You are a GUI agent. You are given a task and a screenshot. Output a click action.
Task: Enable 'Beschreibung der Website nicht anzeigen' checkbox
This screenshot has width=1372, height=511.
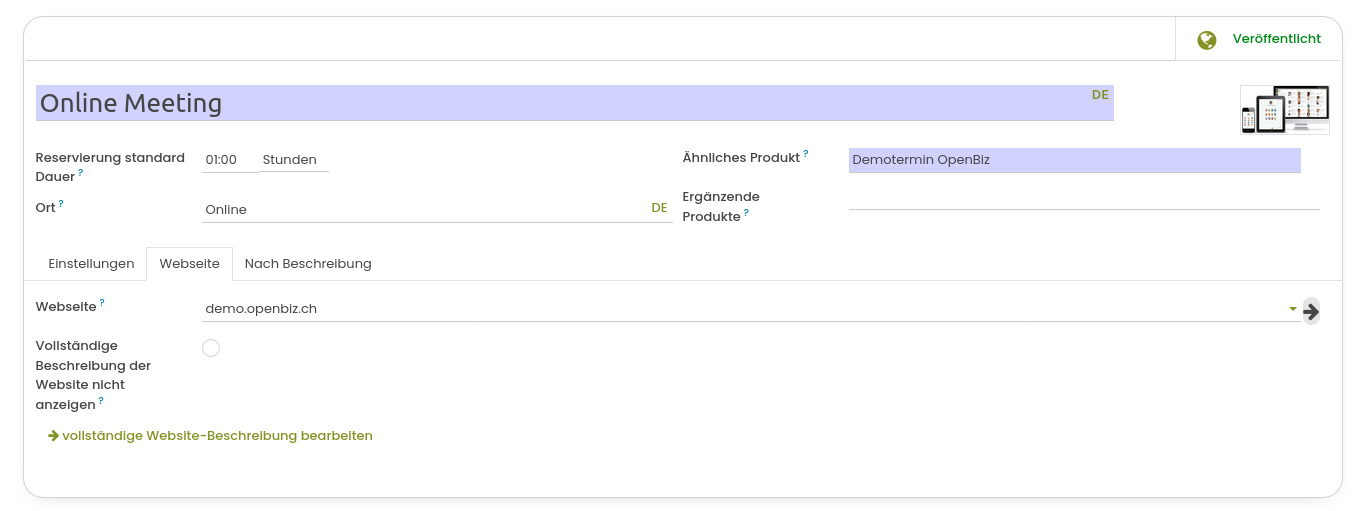(211, 348)
